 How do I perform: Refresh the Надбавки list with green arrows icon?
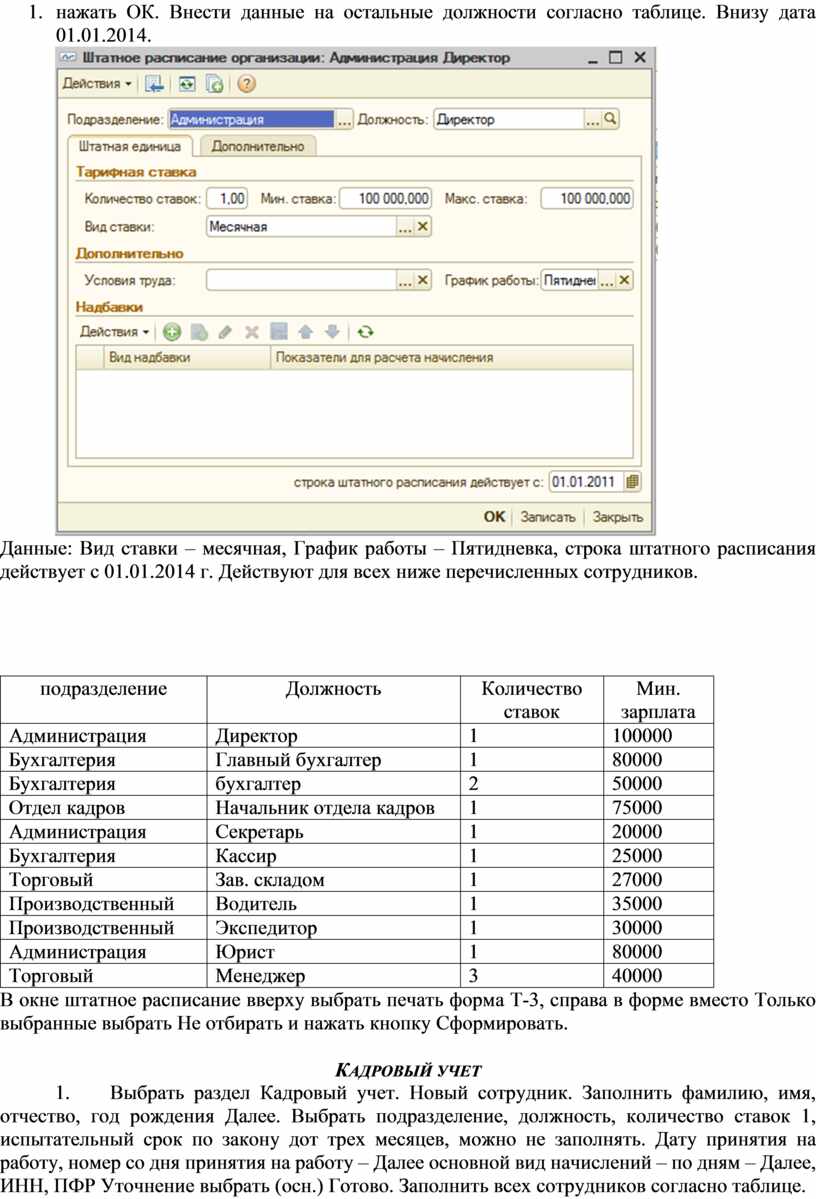[366, 332]
